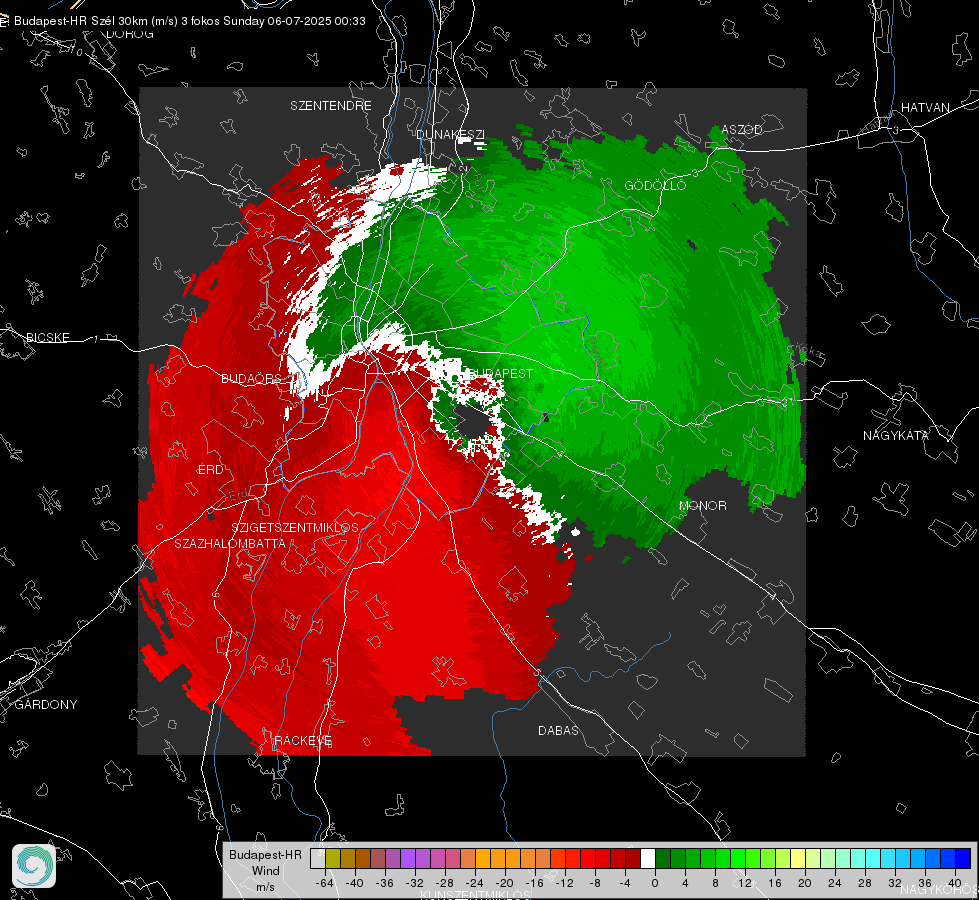Click the GÖDÖLLŐ city label
Image resolution: width=979 pixels, height=900 pixels.
(x=655, y=185)
